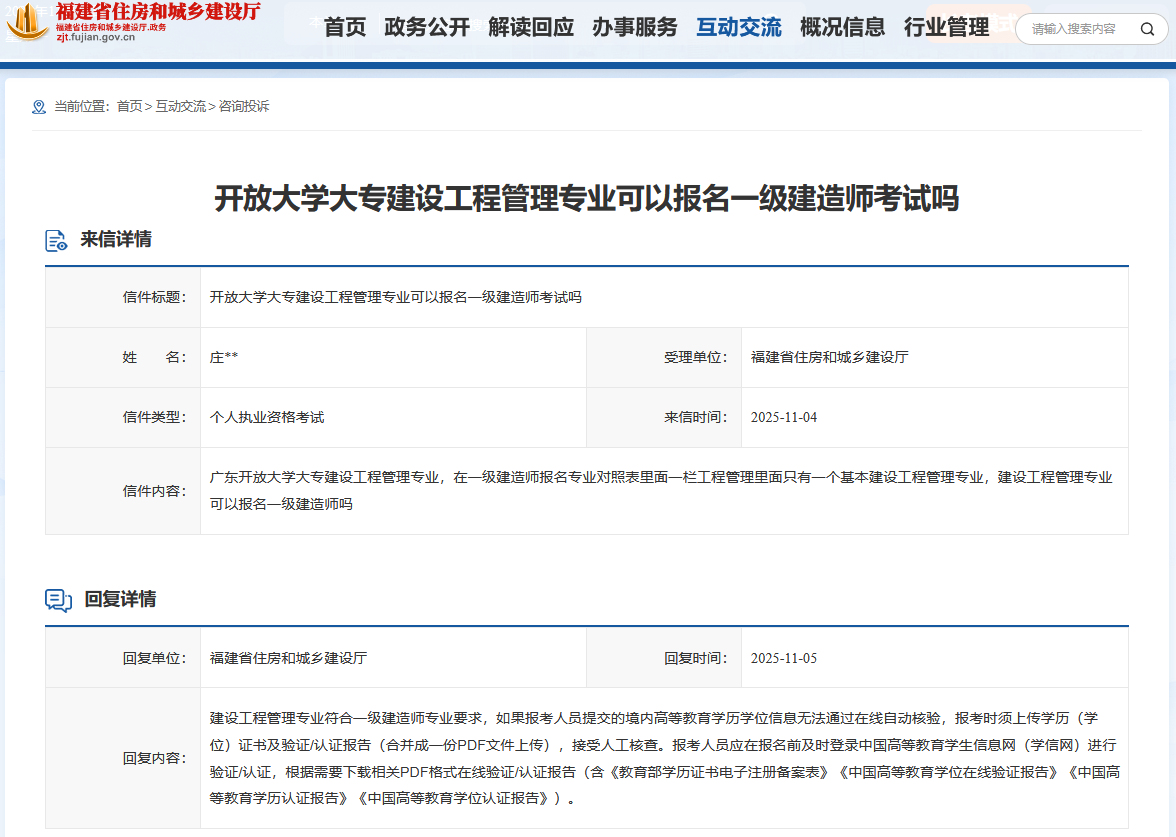Viewport: 1176px width, 837px height.
Task: Click the page title about 一级建造师考试
Action: tap(587, 198)
